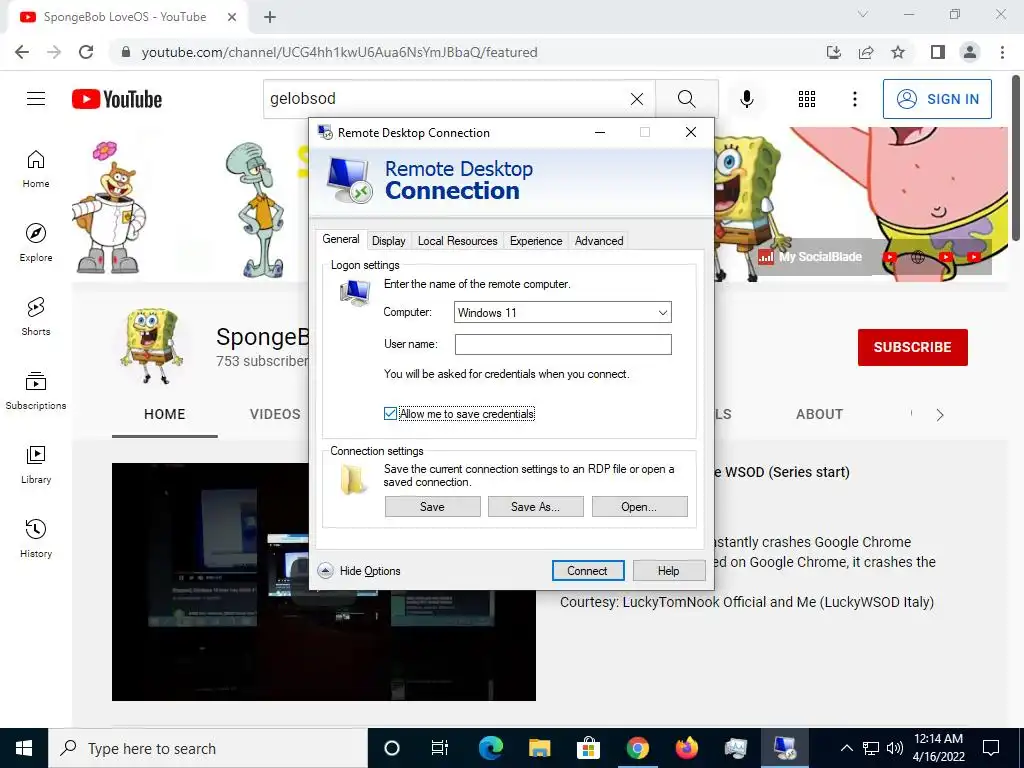Select the channel HOME tab

(165, 414)
